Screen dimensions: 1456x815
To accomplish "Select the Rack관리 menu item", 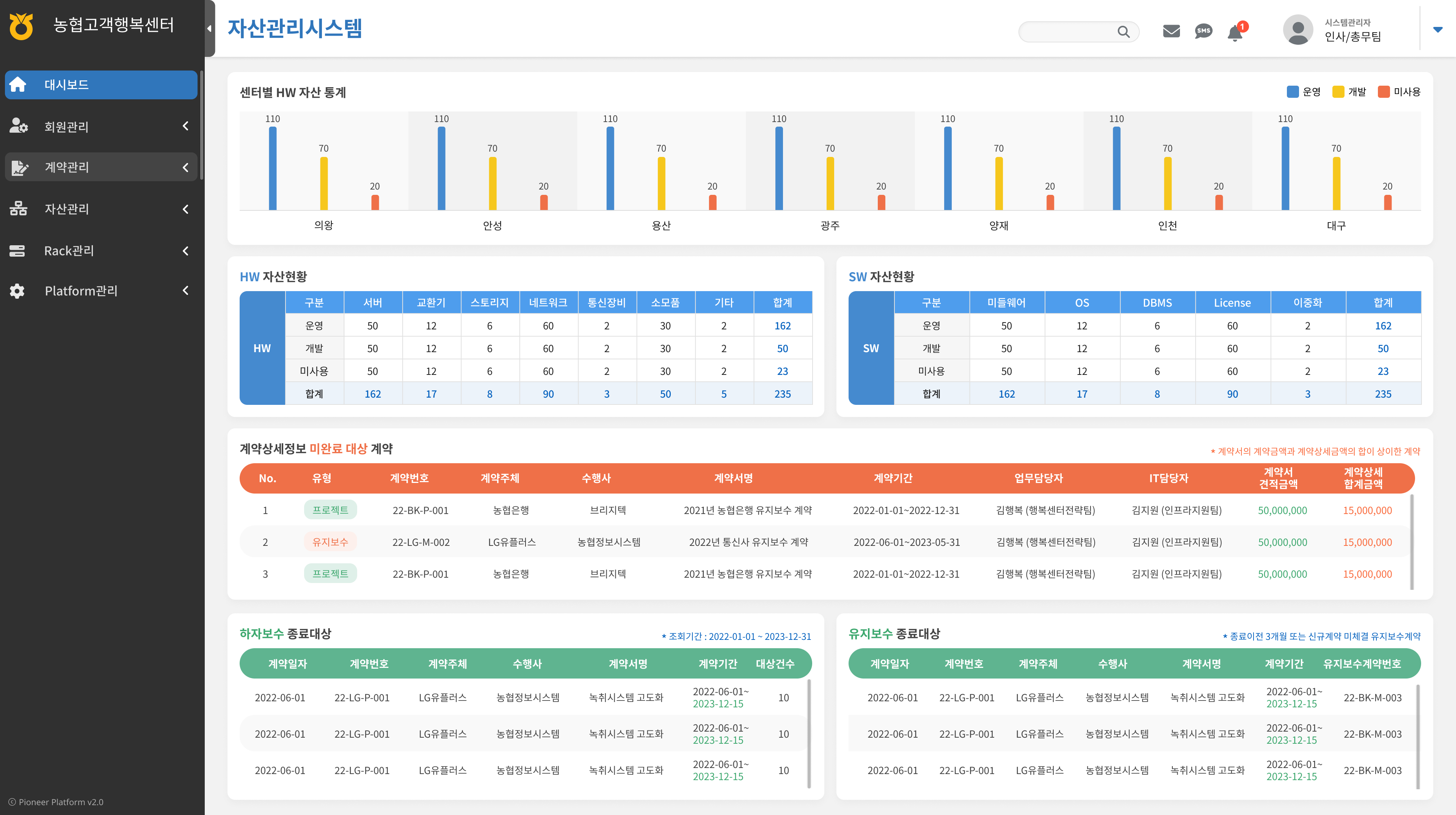I will click(x=101, y=251).
